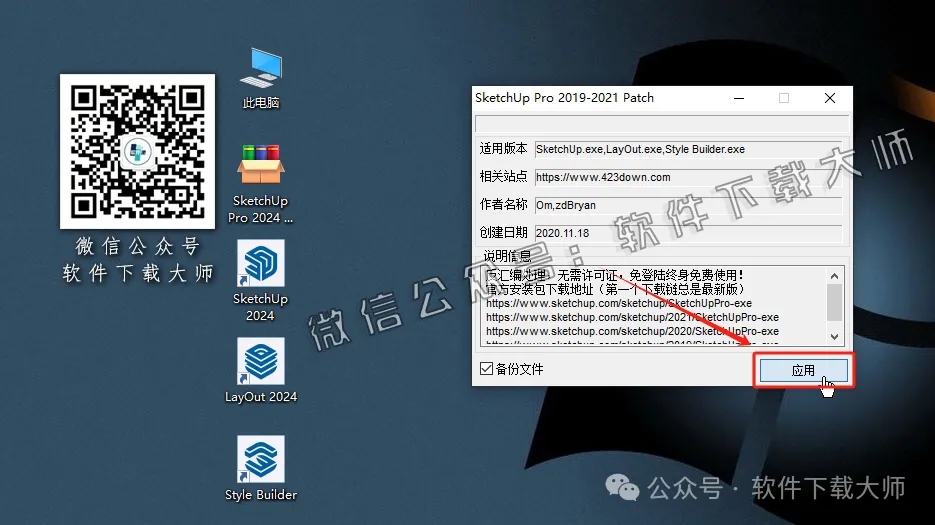Select the SketchUp 2024 shortcut icon

[261, 280]
